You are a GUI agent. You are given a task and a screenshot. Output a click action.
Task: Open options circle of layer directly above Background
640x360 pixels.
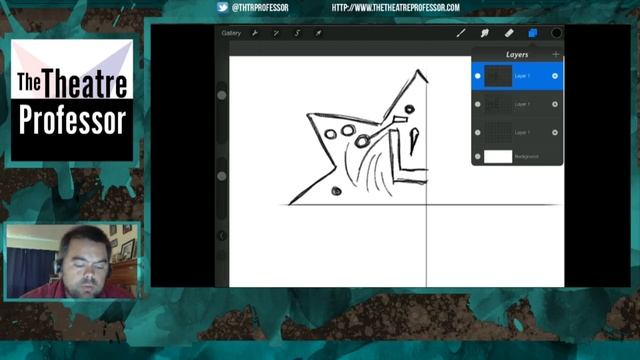[555, 132]
